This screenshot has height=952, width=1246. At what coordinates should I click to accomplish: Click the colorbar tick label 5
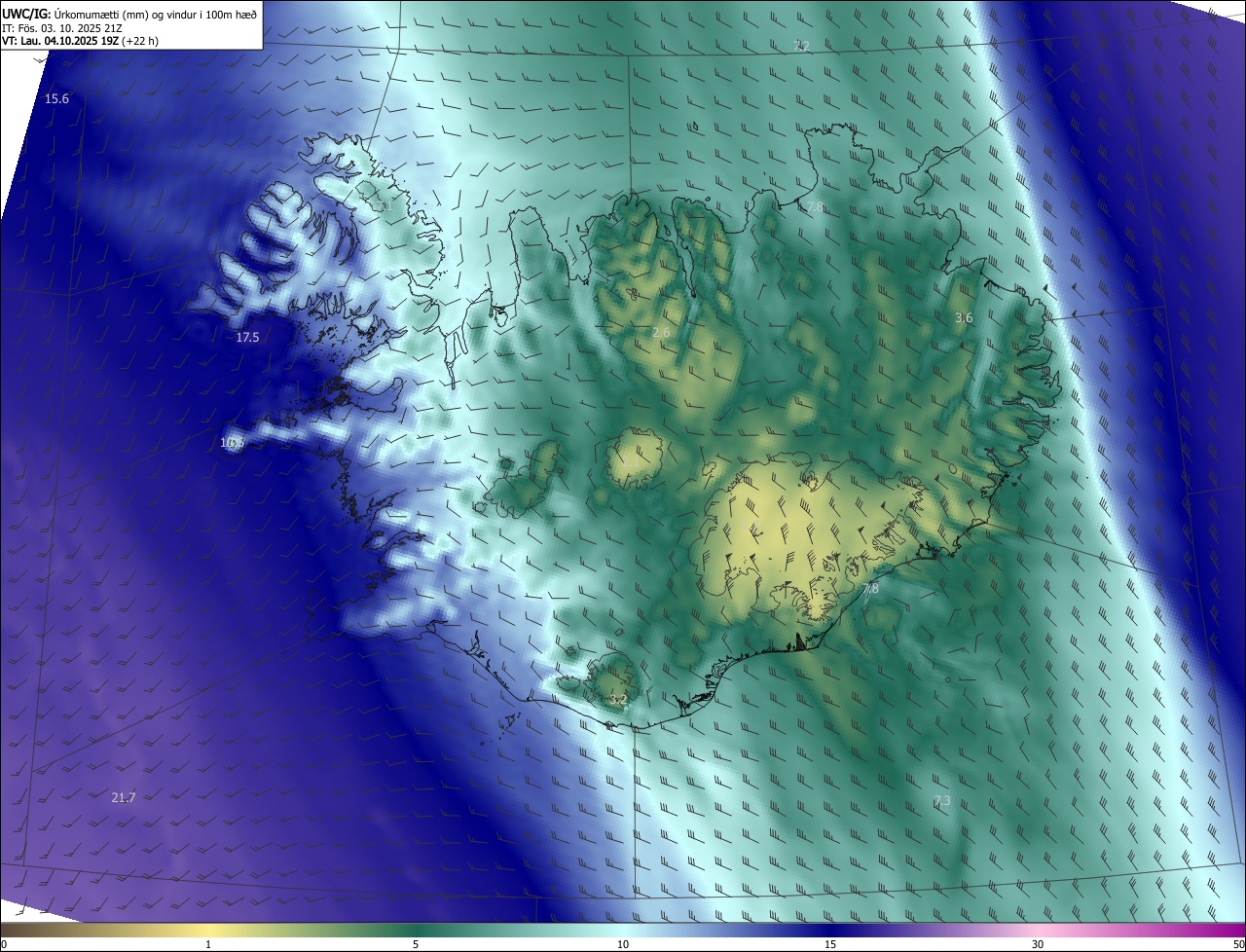pos(416,944)
